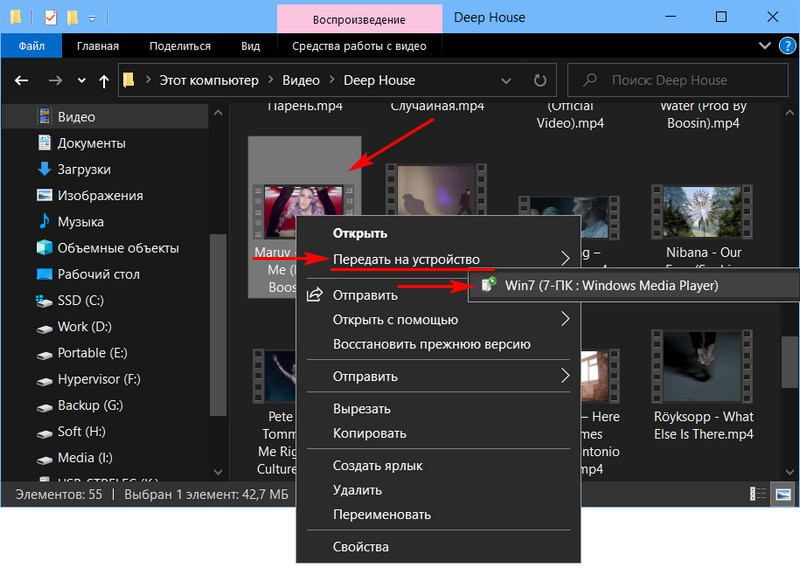Switch to large thumbnails view icon

pos(783,494)
